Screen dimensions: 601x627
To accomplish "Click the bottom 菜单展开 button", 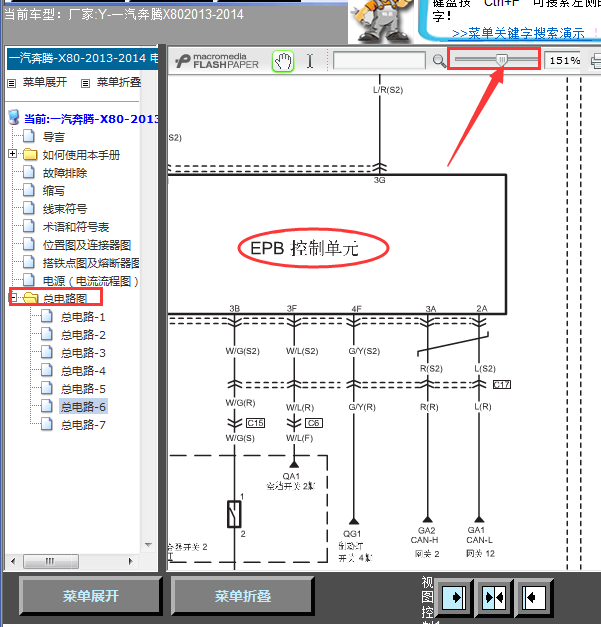I will click(x=91, y=596).
